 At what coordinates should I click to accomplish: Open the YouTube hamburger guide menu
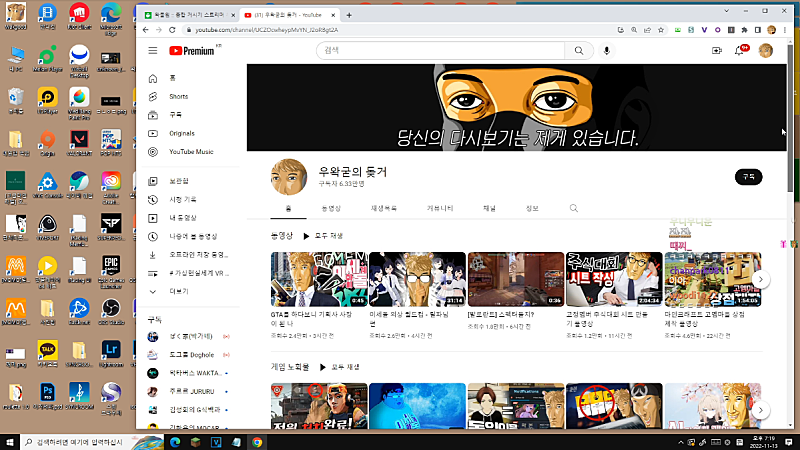coord(152,50)
